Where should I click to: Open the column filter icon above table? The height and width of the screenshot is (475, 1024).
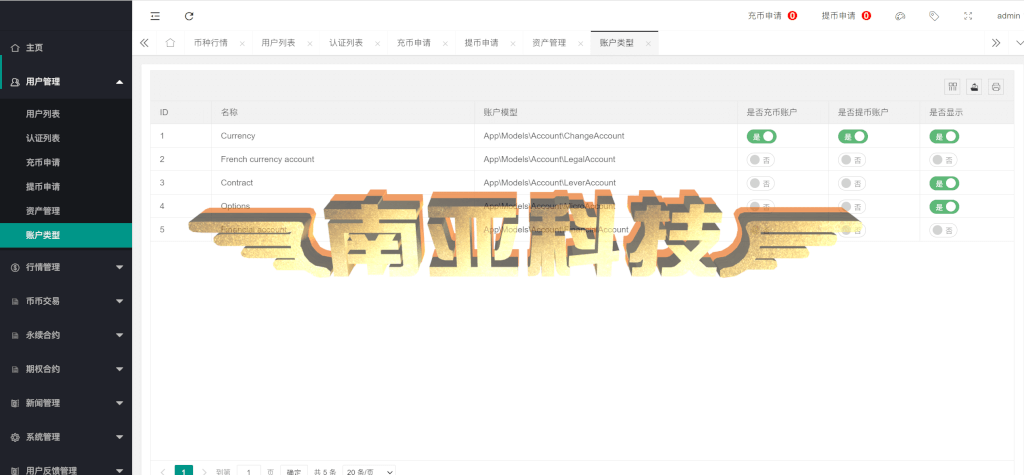click(952, 87)
